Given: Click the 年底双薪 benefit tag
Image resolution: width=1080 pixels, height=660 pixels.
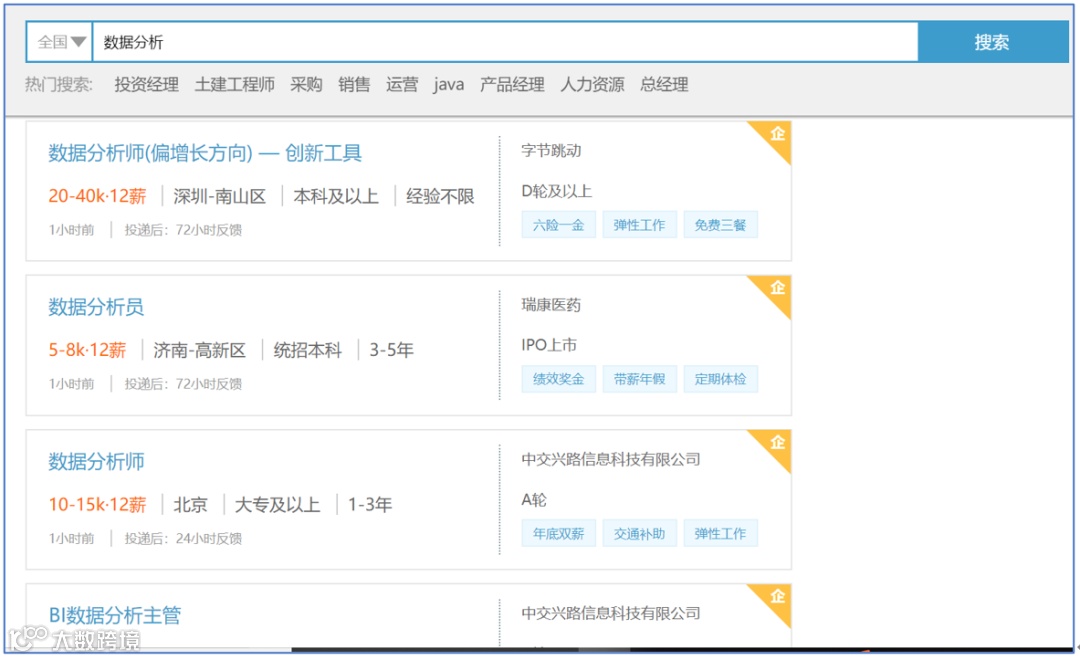Looking at the screenshot, I should 559,533.
